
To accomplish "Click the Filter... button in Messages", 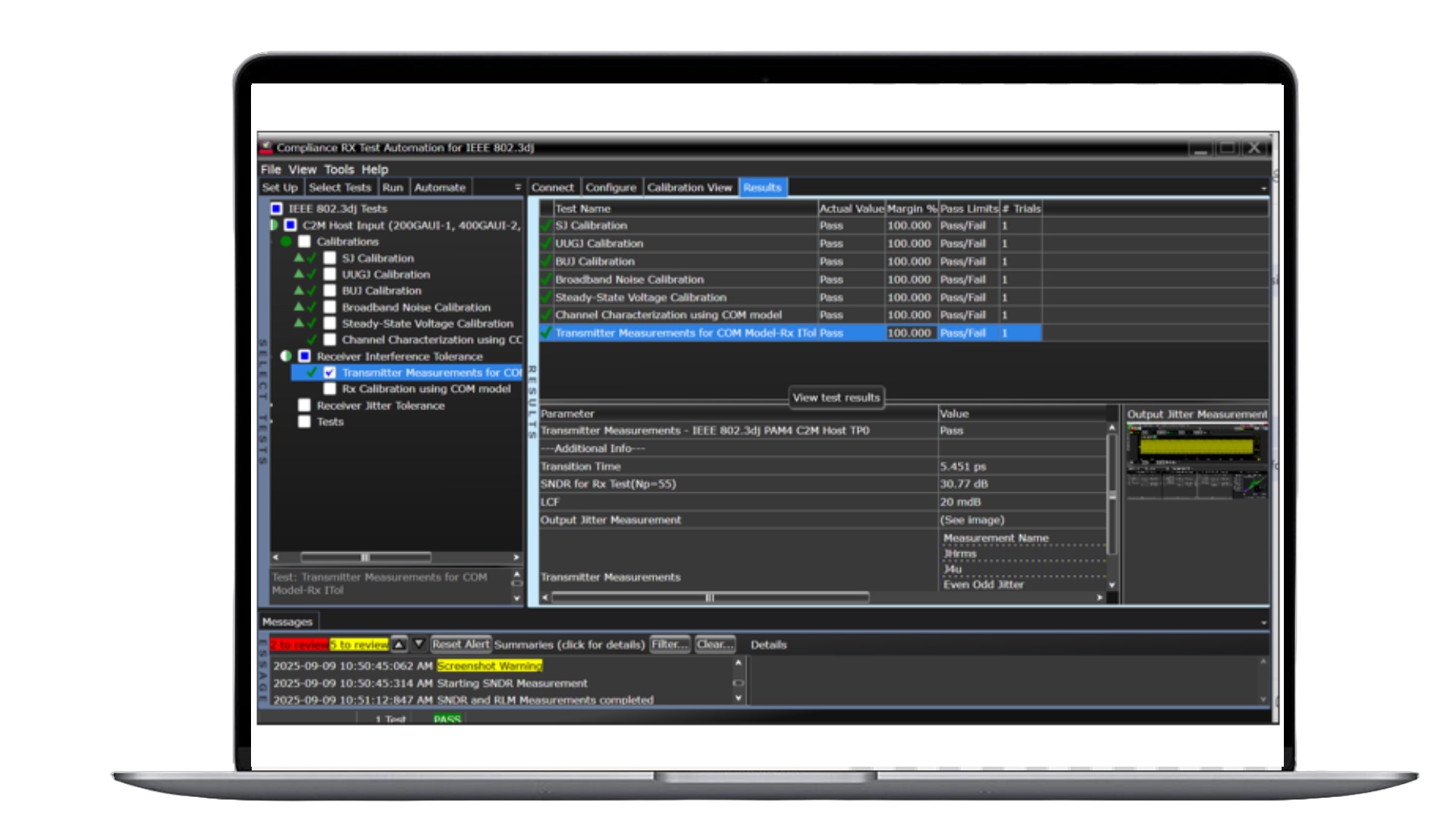I will coord(670,645).
